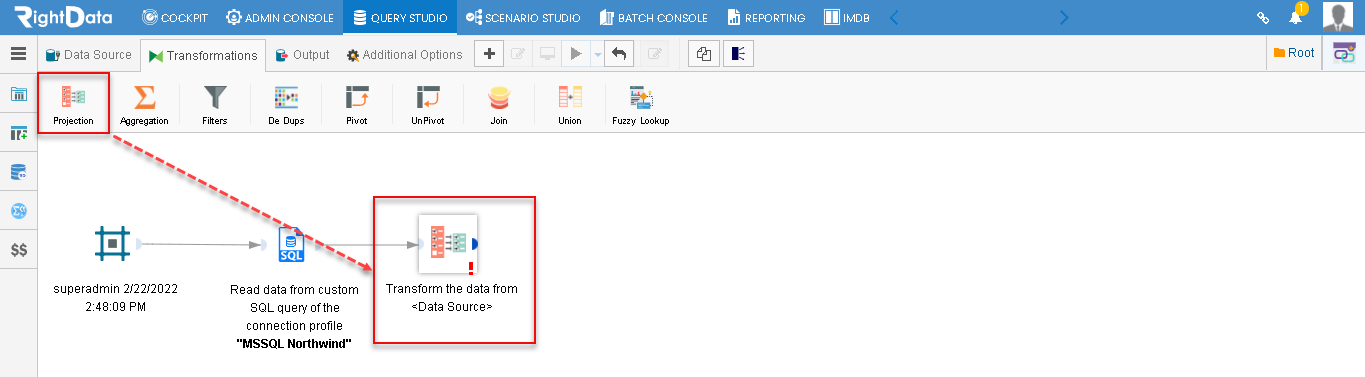The width and height of the screenshot is (1365, 377).
Task: Click the Pivot transformation icon
Action: [357, 97]
